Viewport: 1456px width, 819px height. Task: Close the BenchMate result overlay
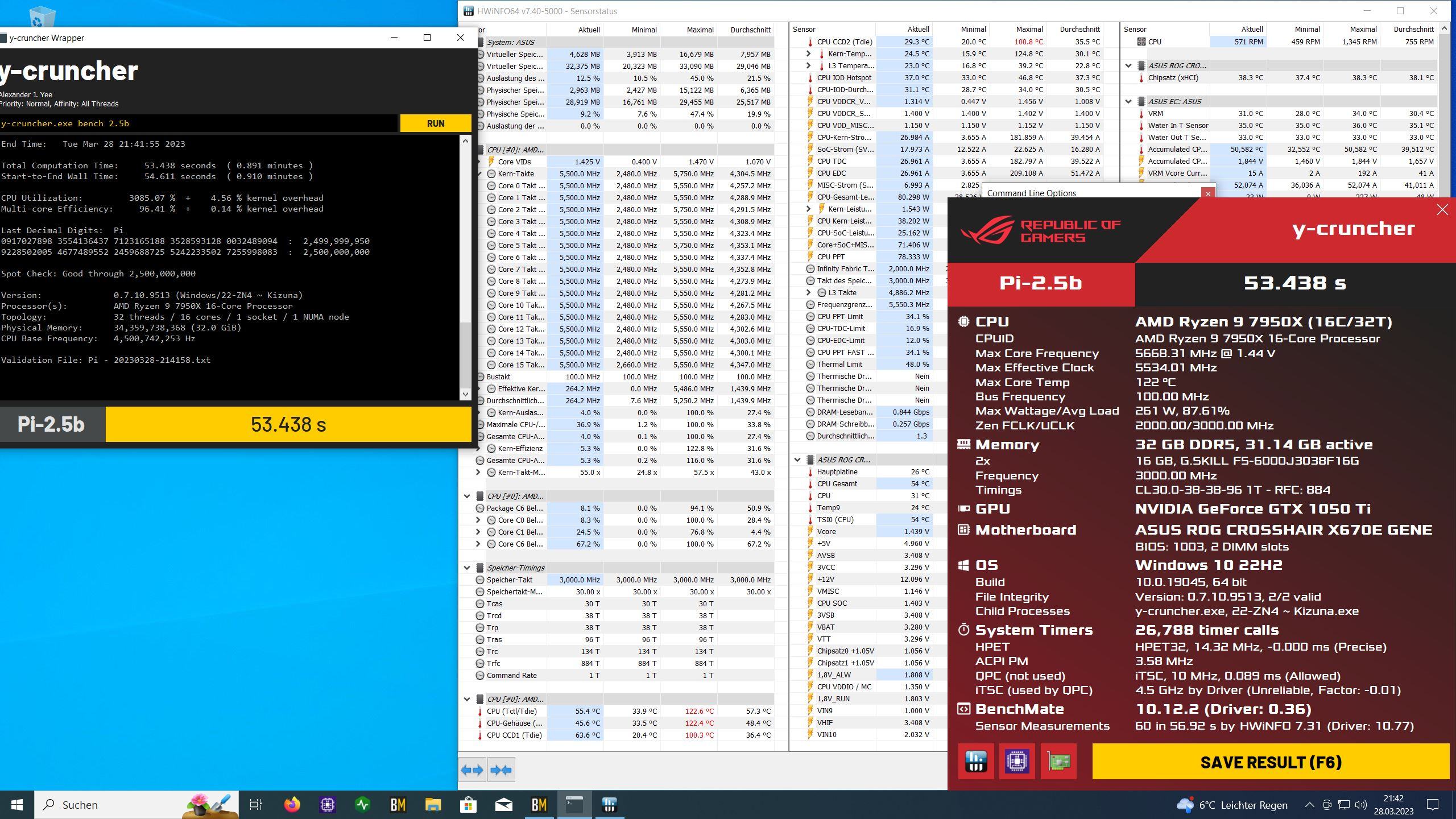1442,210
